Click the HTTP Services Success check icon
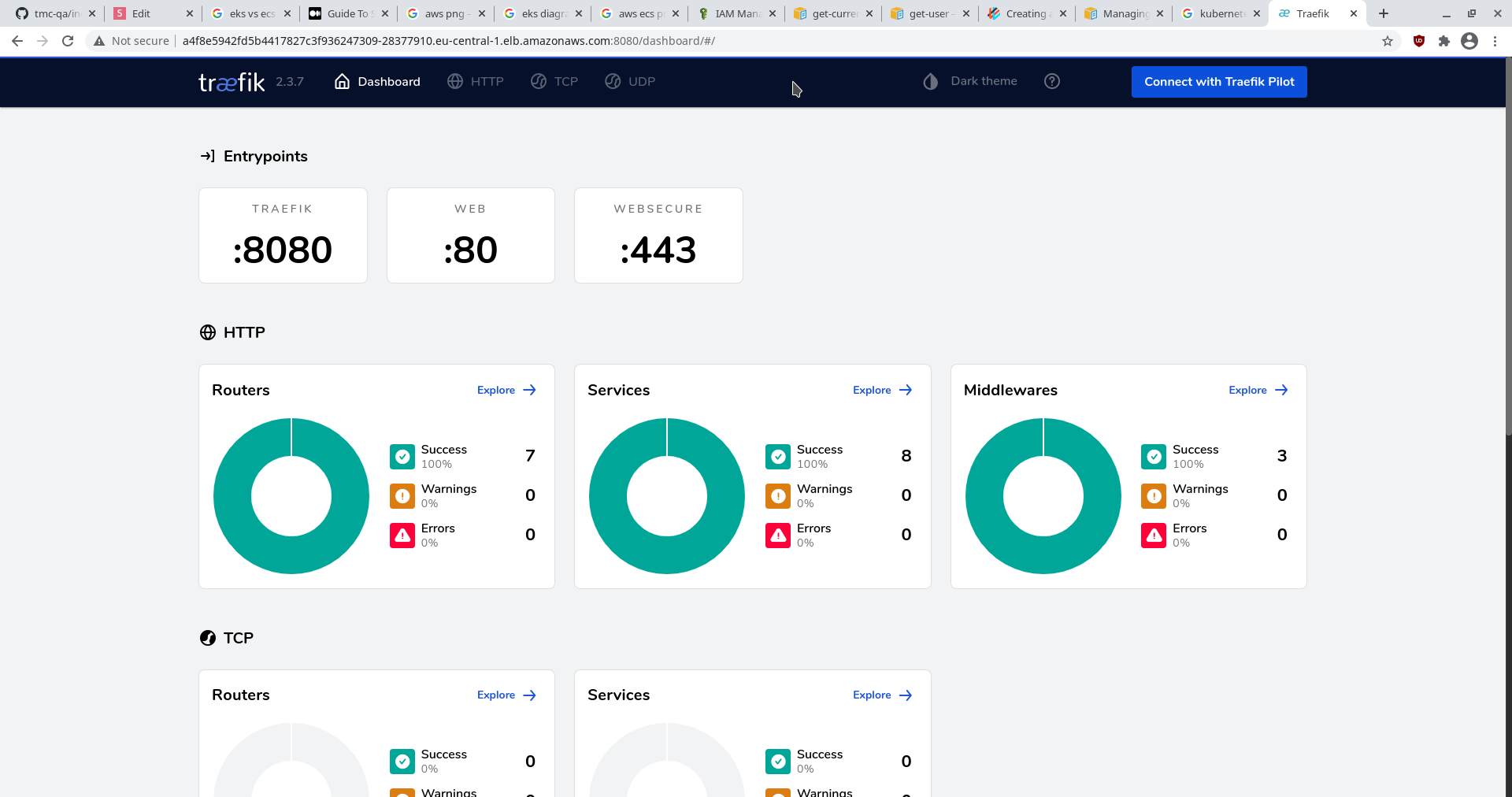Viewport: 1512px width, 797px height. tap(778, 456)
